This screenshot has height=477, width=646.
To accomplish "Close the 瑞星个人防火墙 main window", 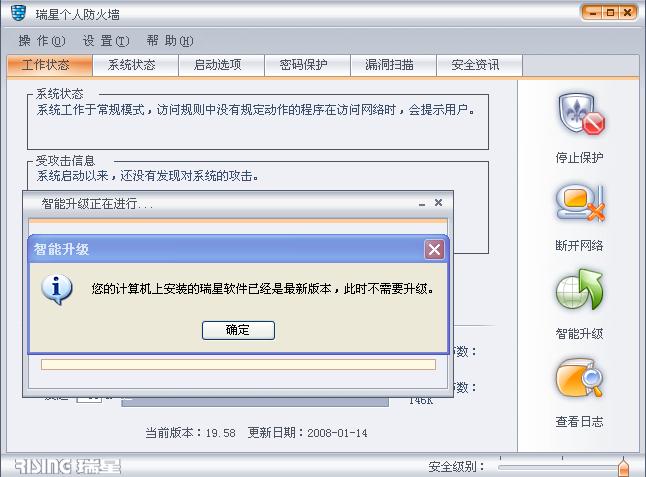I will point(627,13).
